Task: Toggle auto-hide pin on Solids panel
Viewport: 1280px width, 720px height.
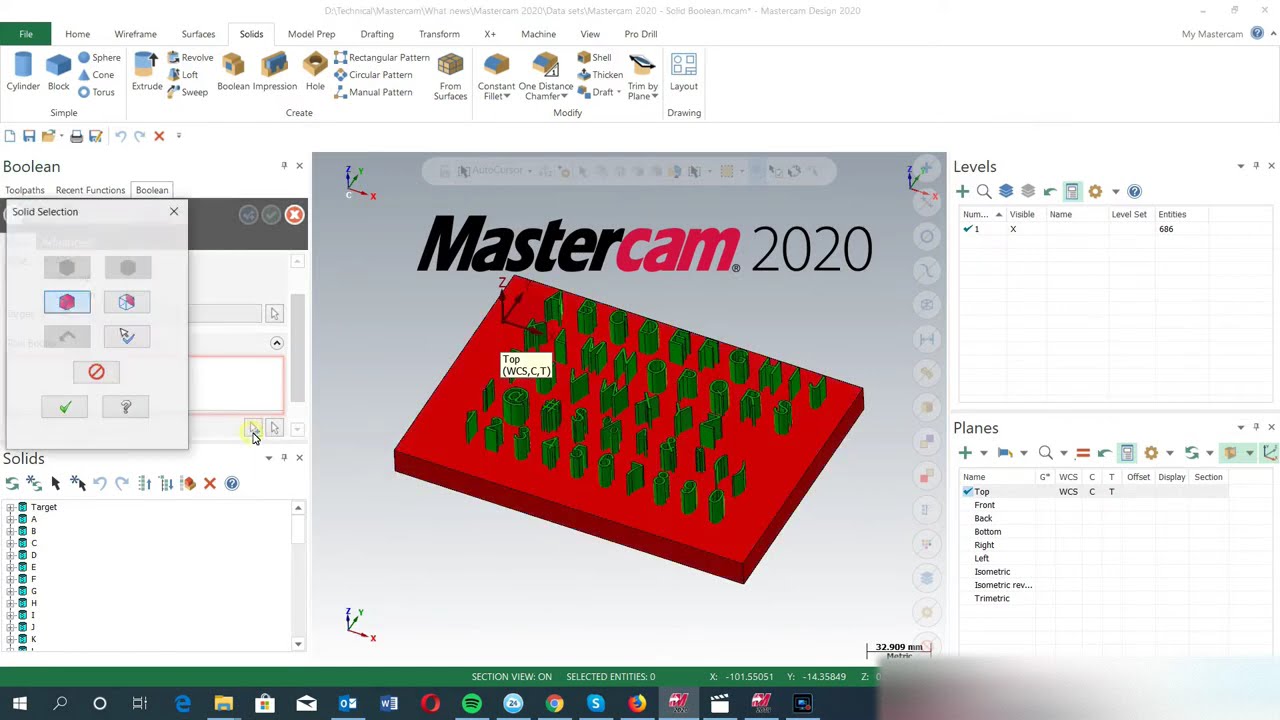Action: point(284,458)
